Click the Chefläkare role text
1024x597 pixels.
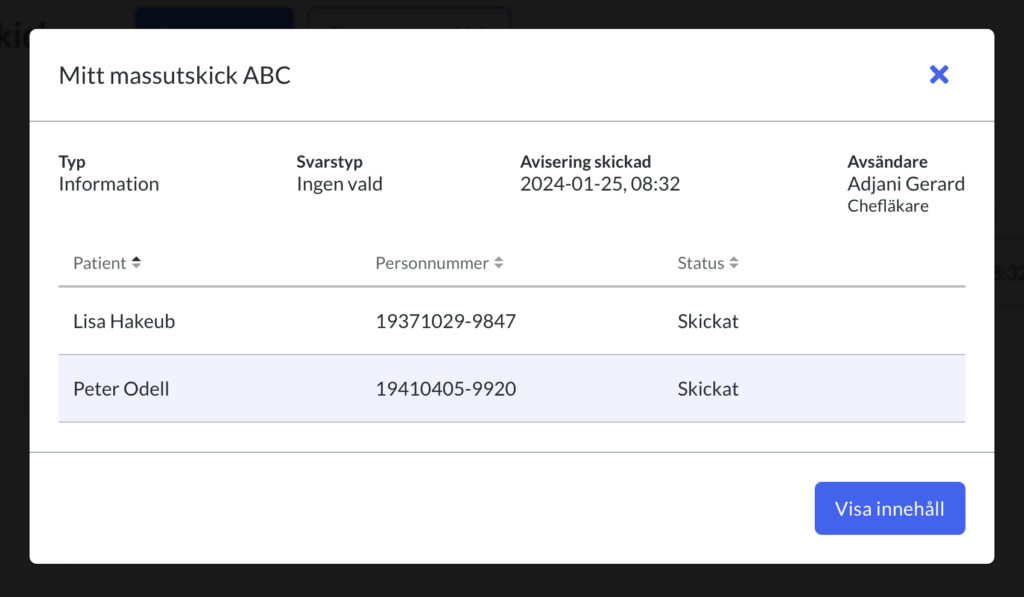pos(888,206)
